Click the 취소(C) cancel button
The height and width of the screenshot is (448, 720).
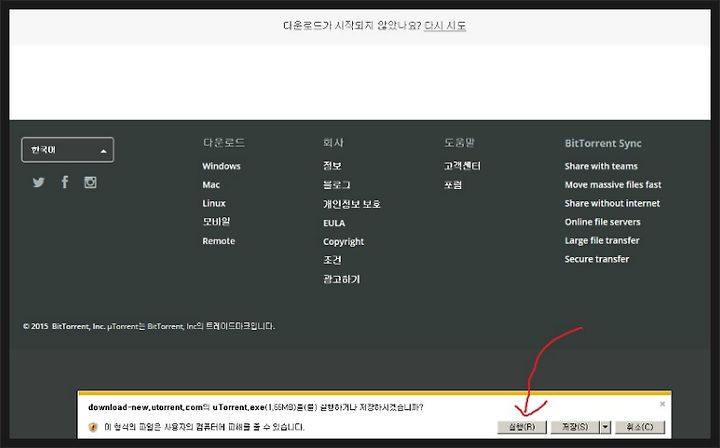point(640,427)
